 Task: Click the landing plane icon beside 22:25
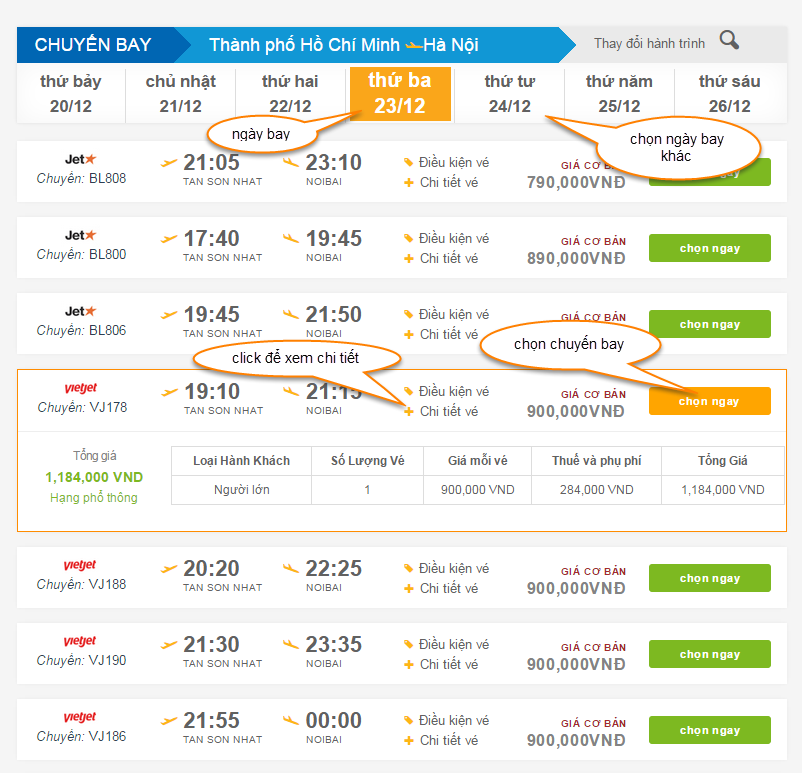291,568
